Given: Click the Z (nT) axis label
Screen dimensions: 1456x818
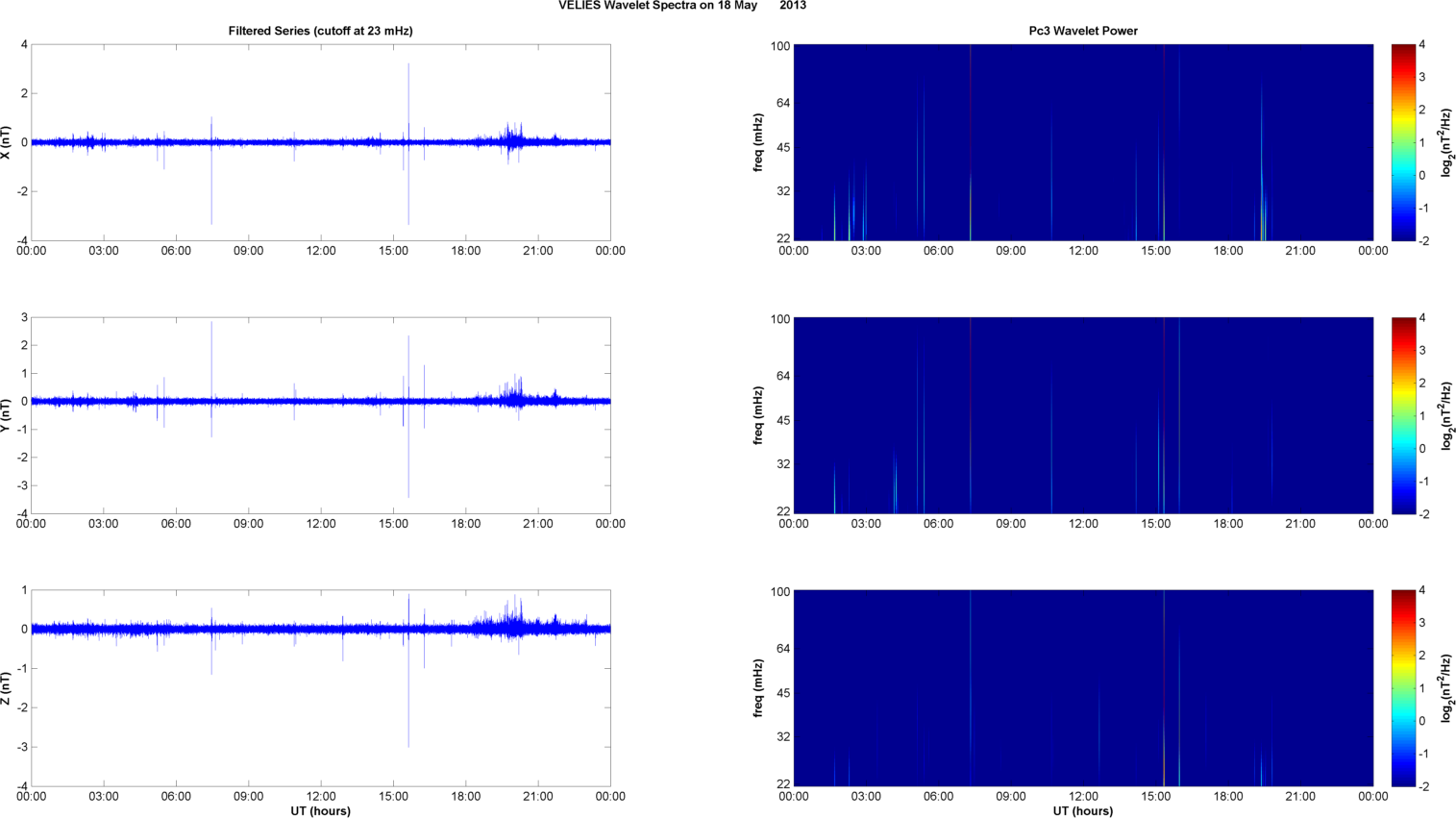Looking at the screenshot, I should coord(7,688).
